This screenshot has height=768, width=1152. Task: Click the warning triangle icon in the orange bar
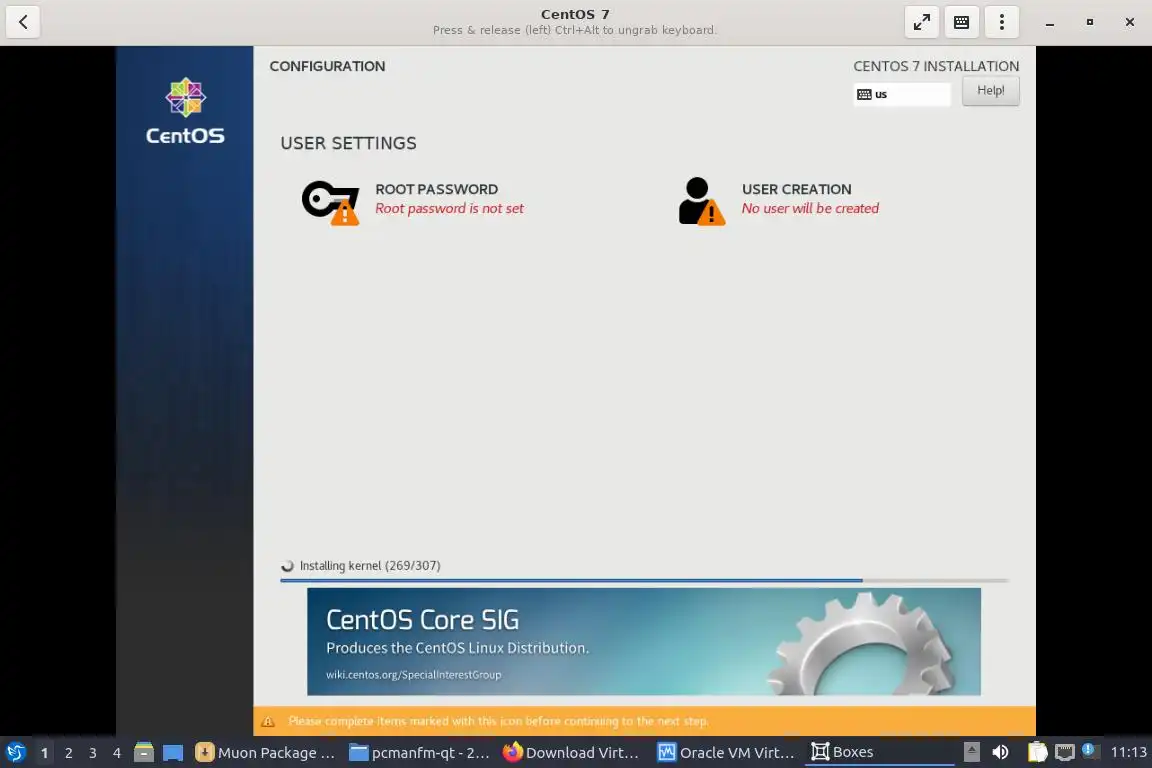(x=268, y=722)
